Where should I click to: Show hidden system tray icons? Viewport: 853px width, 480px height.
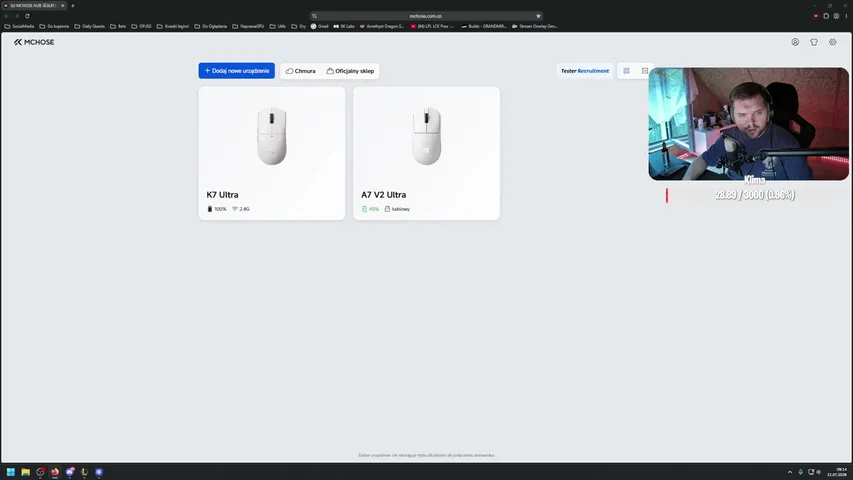click(x=790, y=472)
